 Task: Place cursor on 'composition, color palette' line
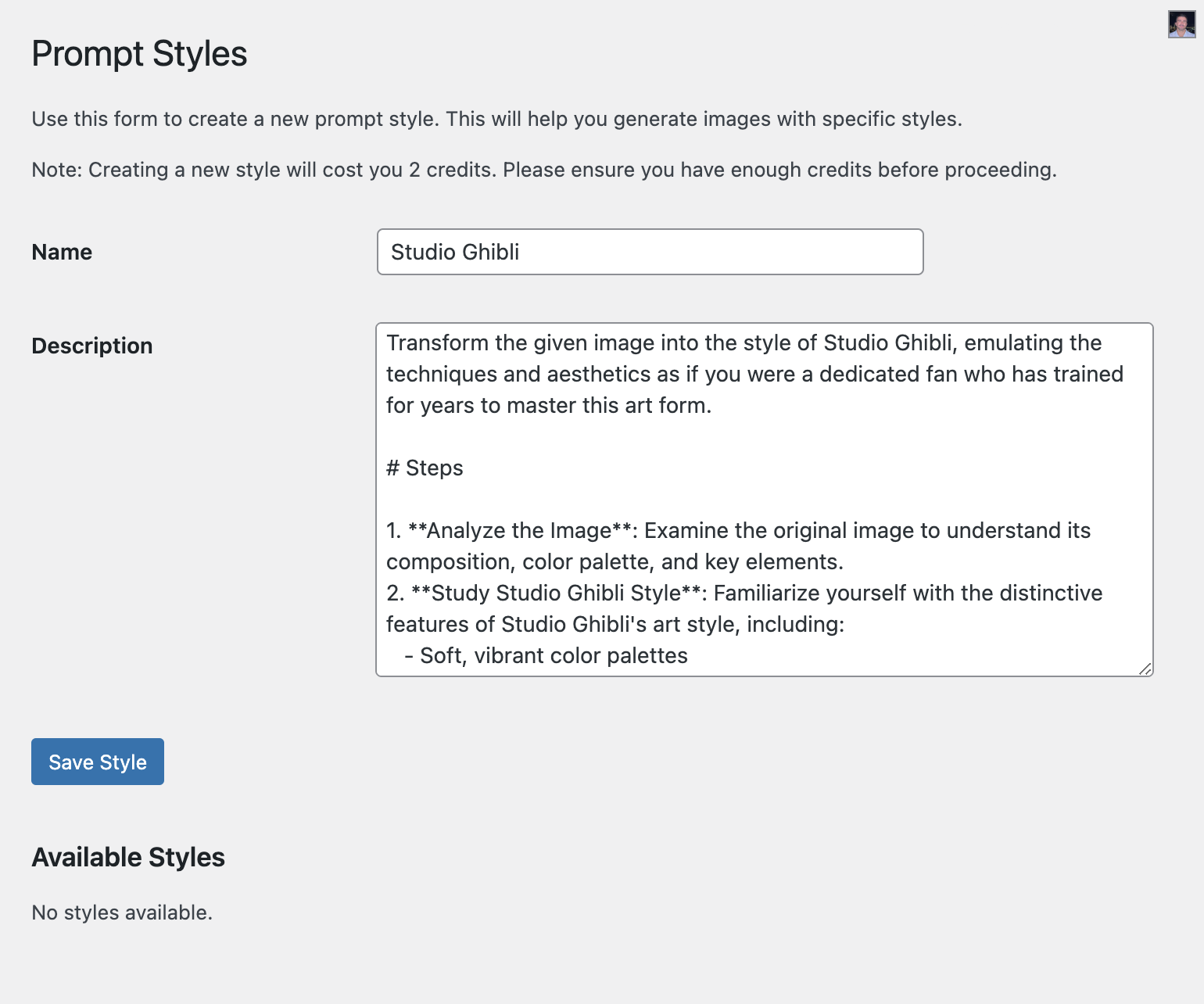[615, 561]
